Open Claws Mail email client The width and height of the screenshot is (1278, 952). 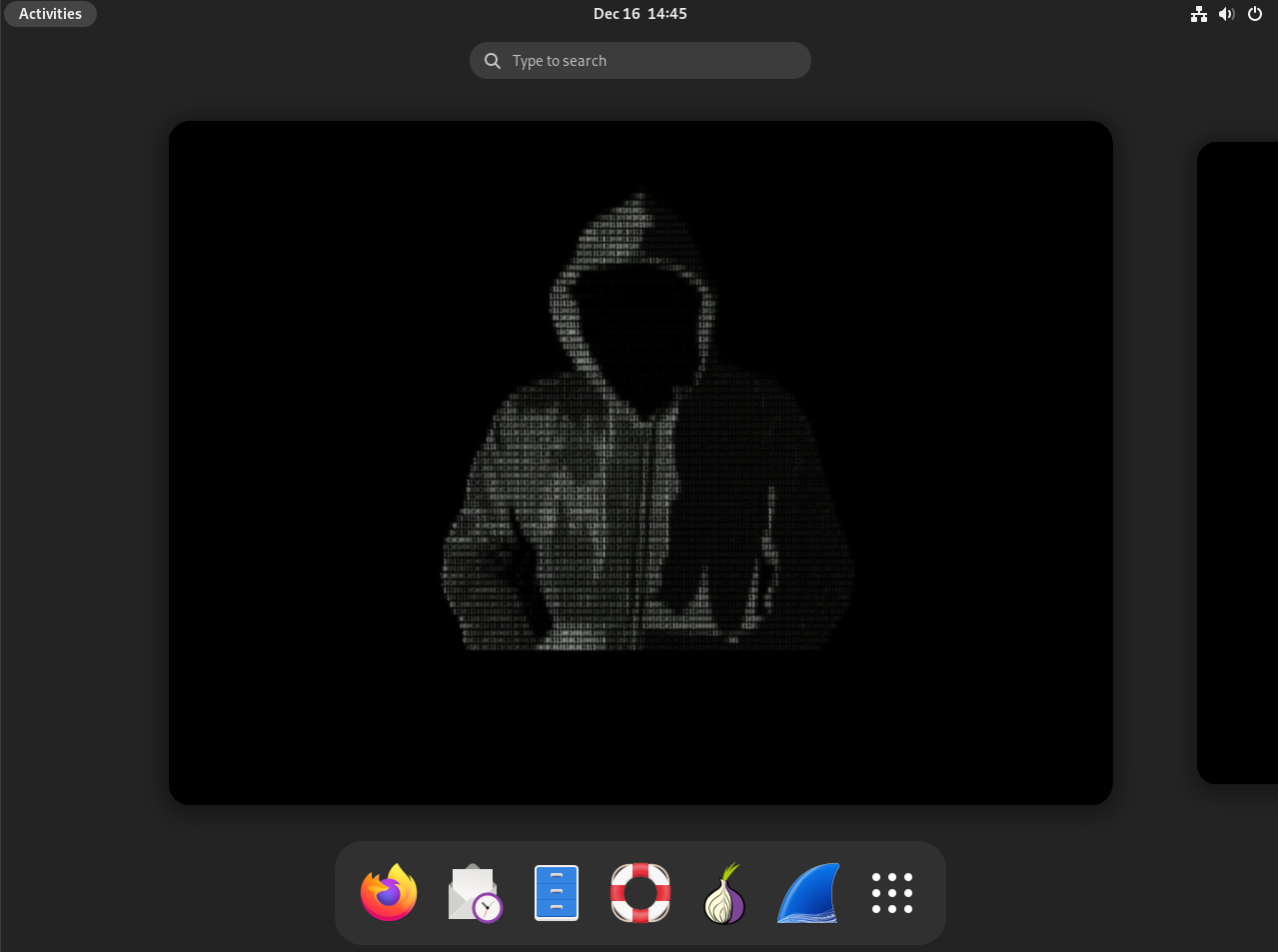473,892
